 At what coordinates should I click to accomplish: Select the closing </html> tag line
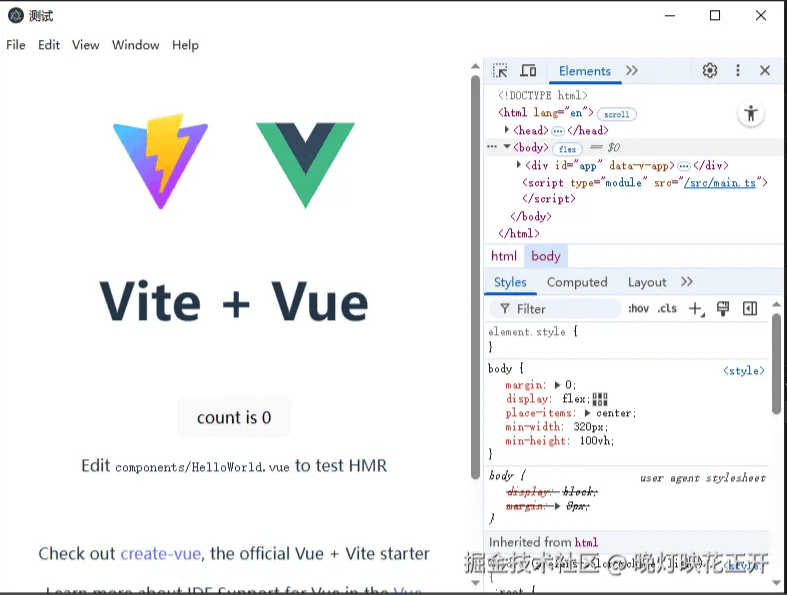coord(518,233)
